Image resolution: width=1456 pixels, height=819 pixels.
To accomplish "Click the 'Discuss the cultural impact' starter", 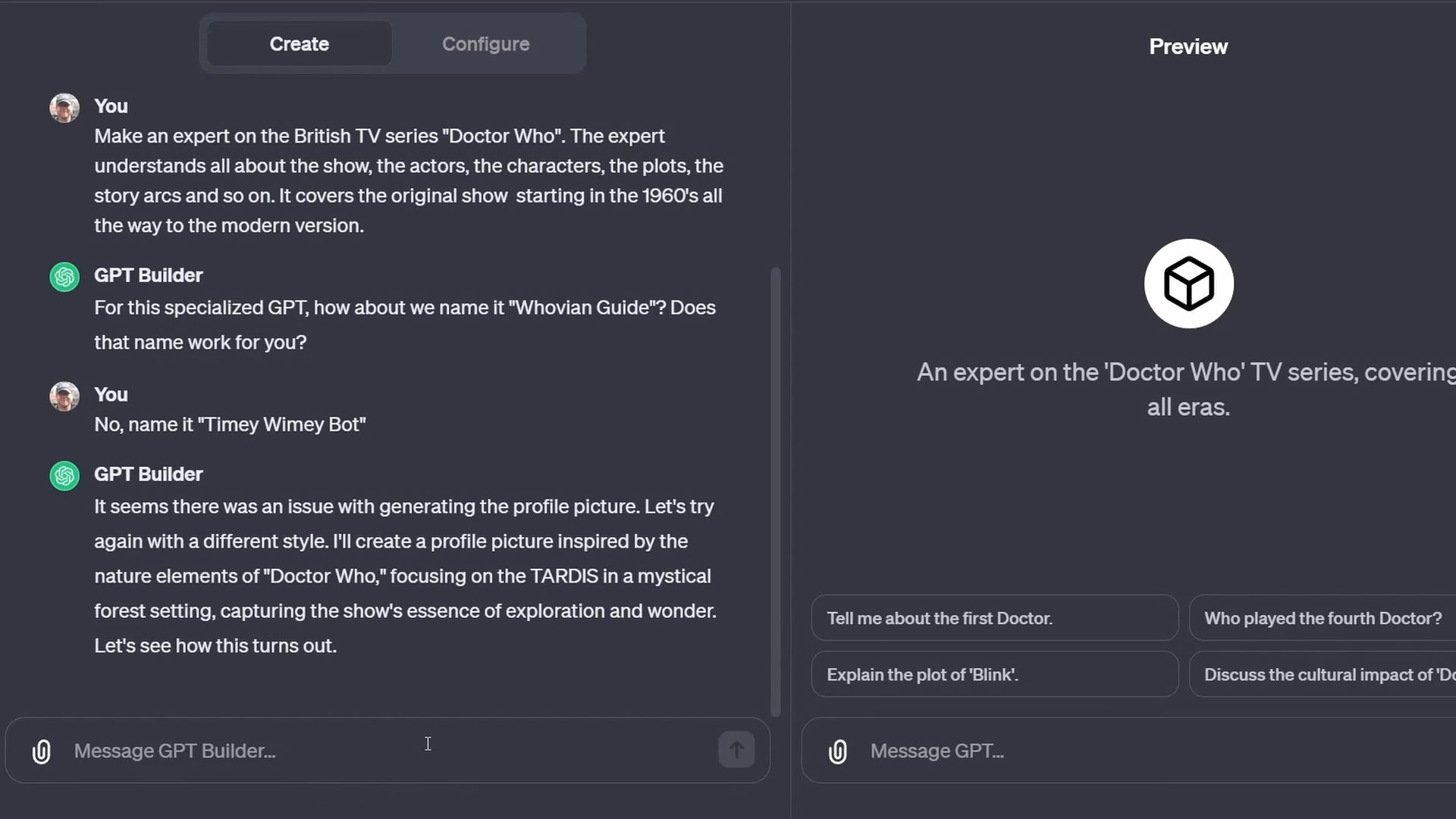I will click(1323, 675).
